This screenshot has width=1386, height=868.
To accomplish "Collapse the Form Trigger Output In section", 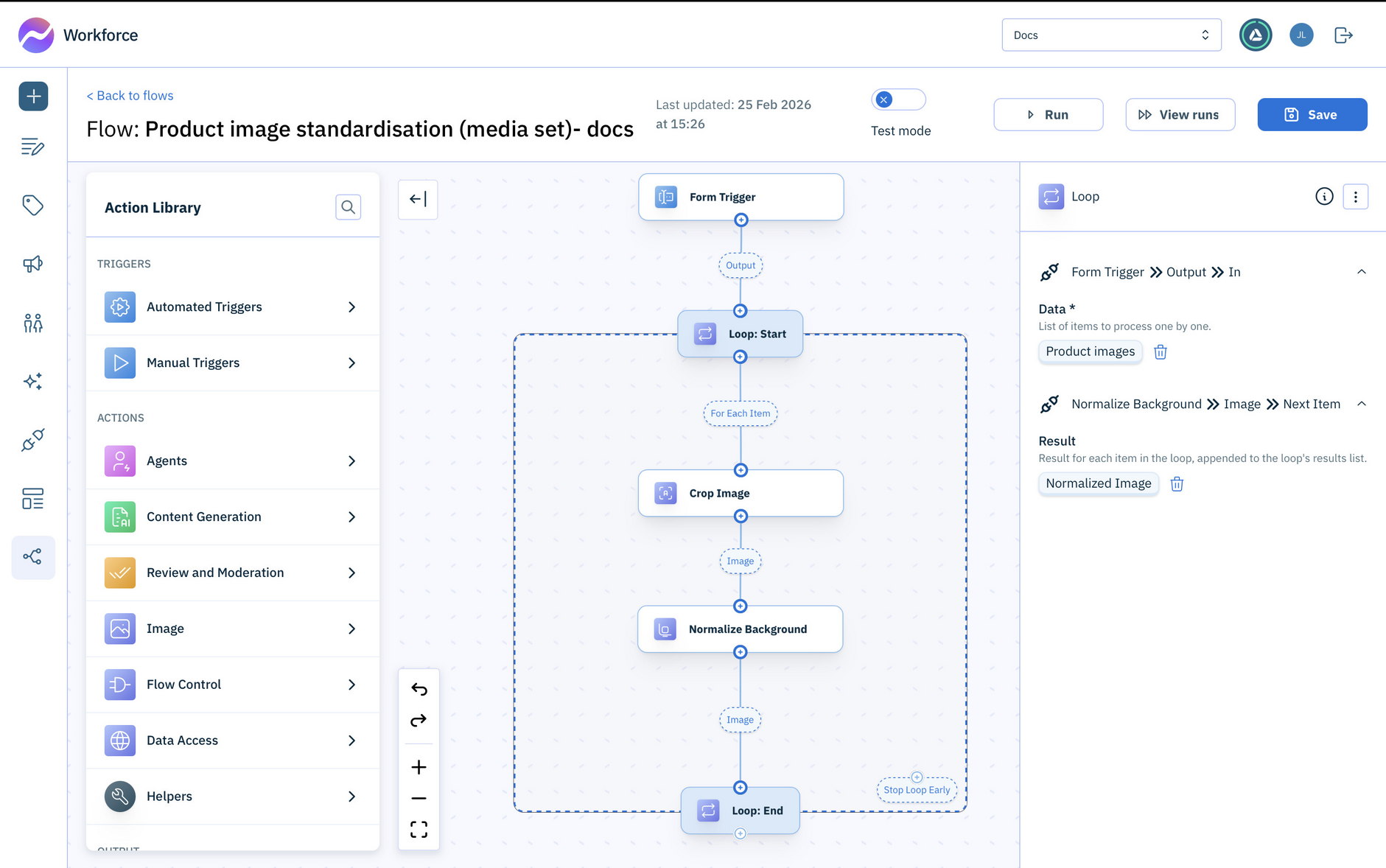I will point(1362,271).
